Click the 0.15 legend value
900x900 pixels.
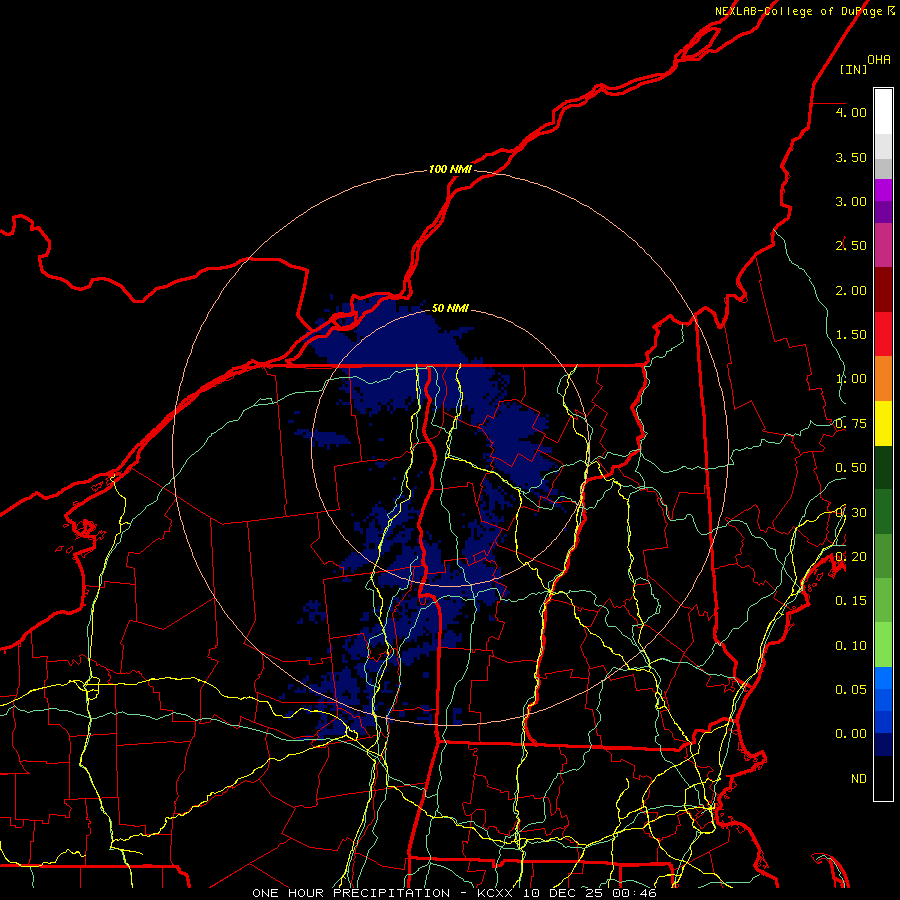tap(851, 601)
